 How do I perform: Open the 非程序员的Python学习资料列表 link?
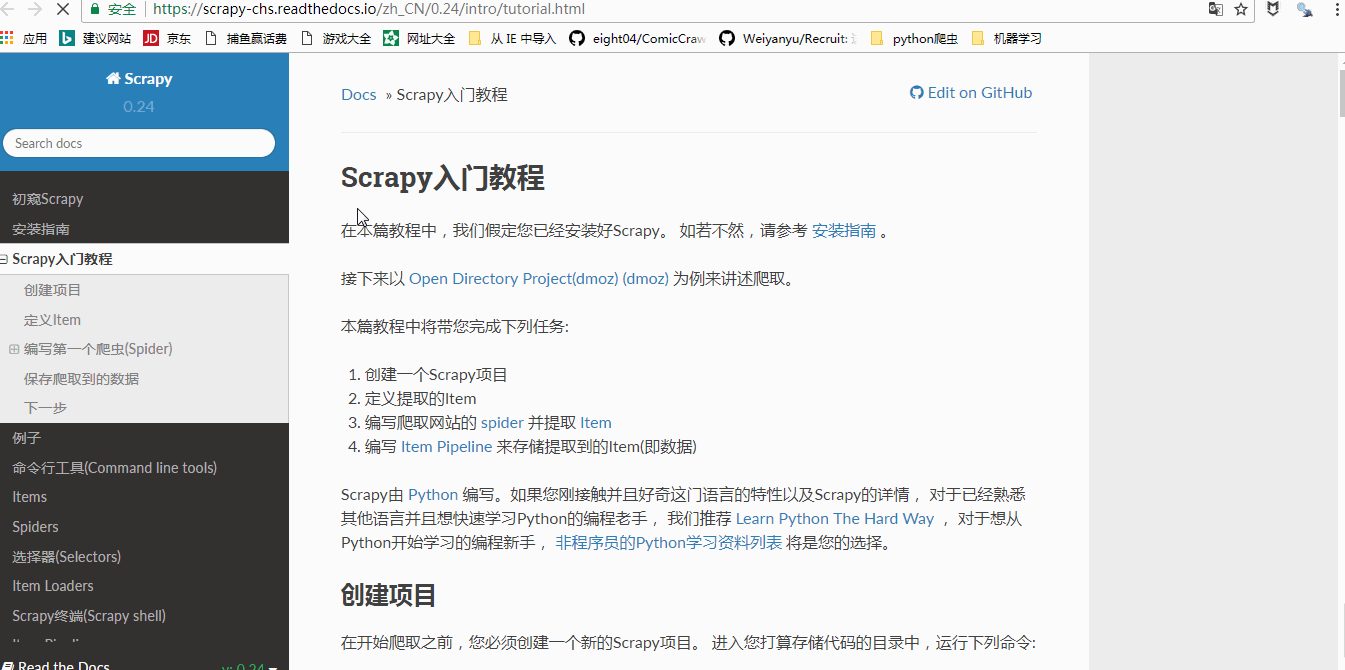point(669,543)
